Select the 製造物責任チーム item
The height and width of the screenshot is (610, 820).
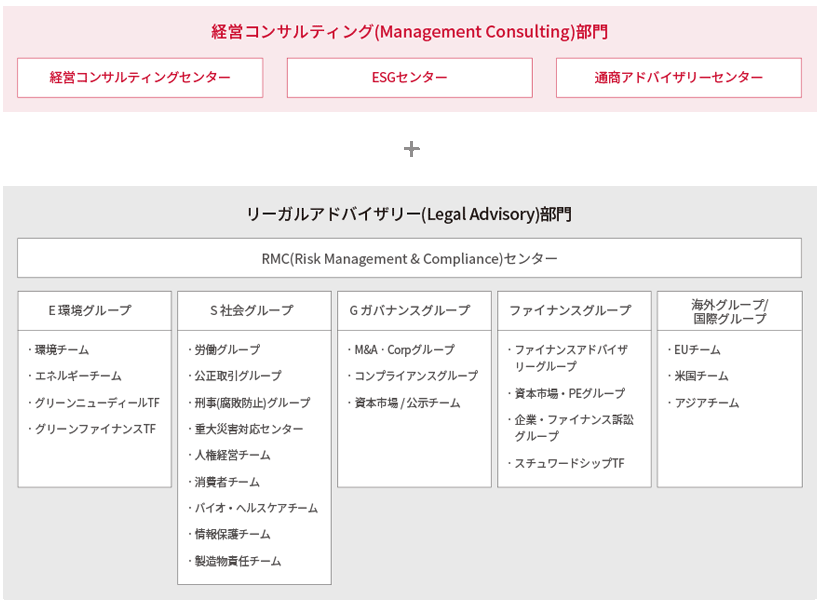[x=238, y=561]
